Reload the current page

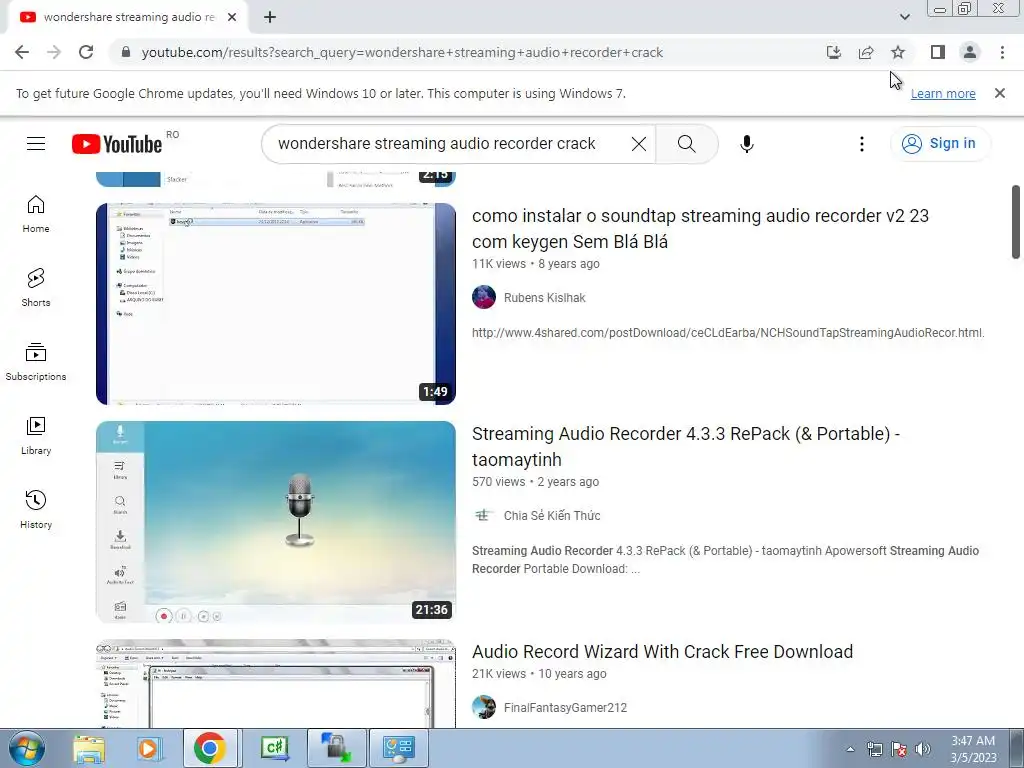pyautogui.click(x=86, y=52)
